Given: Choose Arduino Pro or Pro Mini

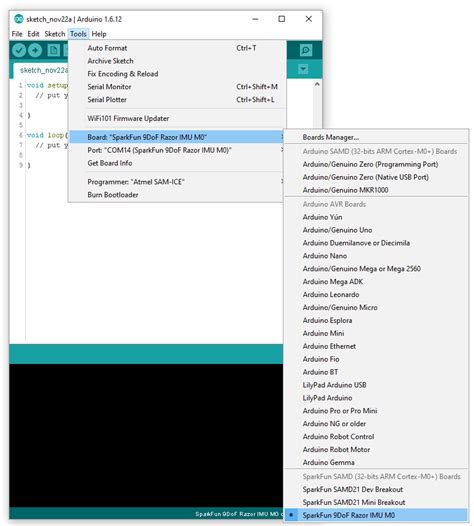Looking at the screenshot, I should coord(376,411).
